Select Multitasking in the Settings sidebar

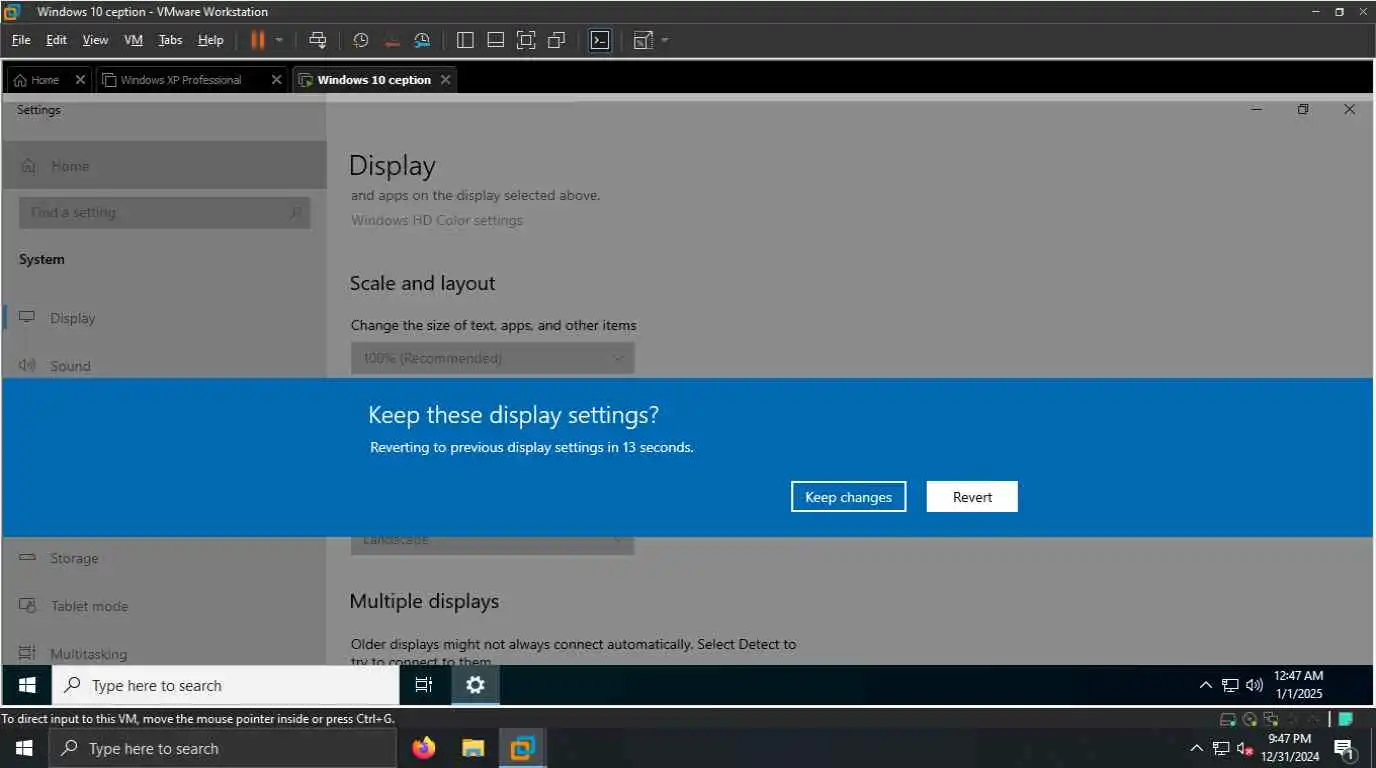coord(164,653)
